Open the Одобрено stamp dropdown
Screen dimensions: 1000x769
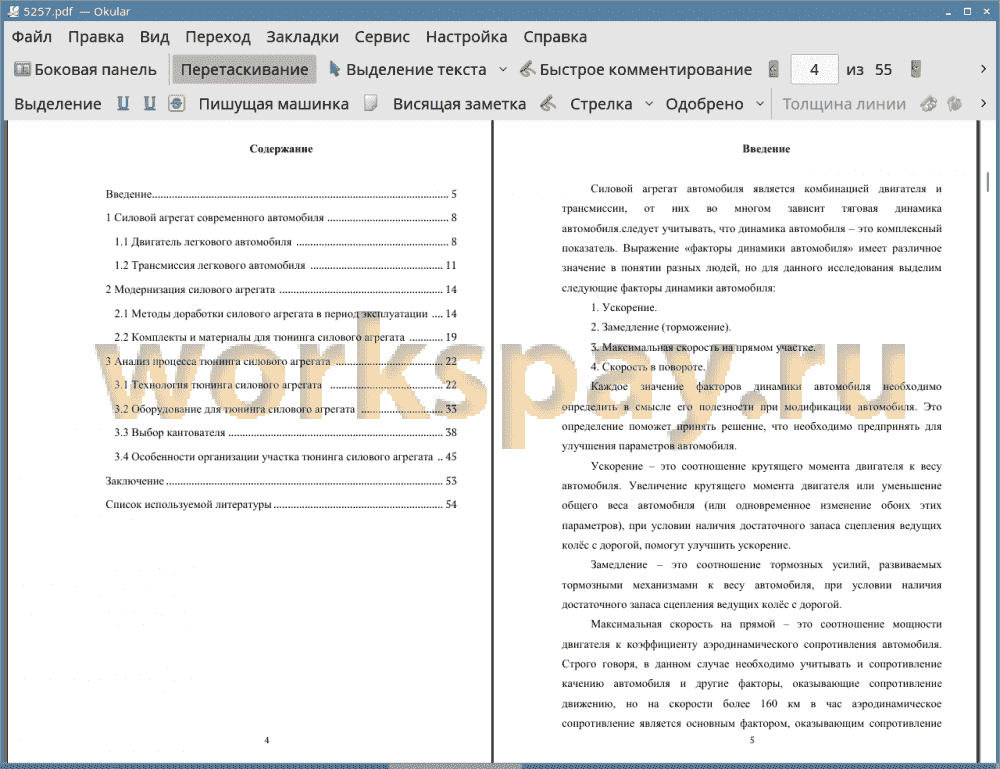(760, 104)
